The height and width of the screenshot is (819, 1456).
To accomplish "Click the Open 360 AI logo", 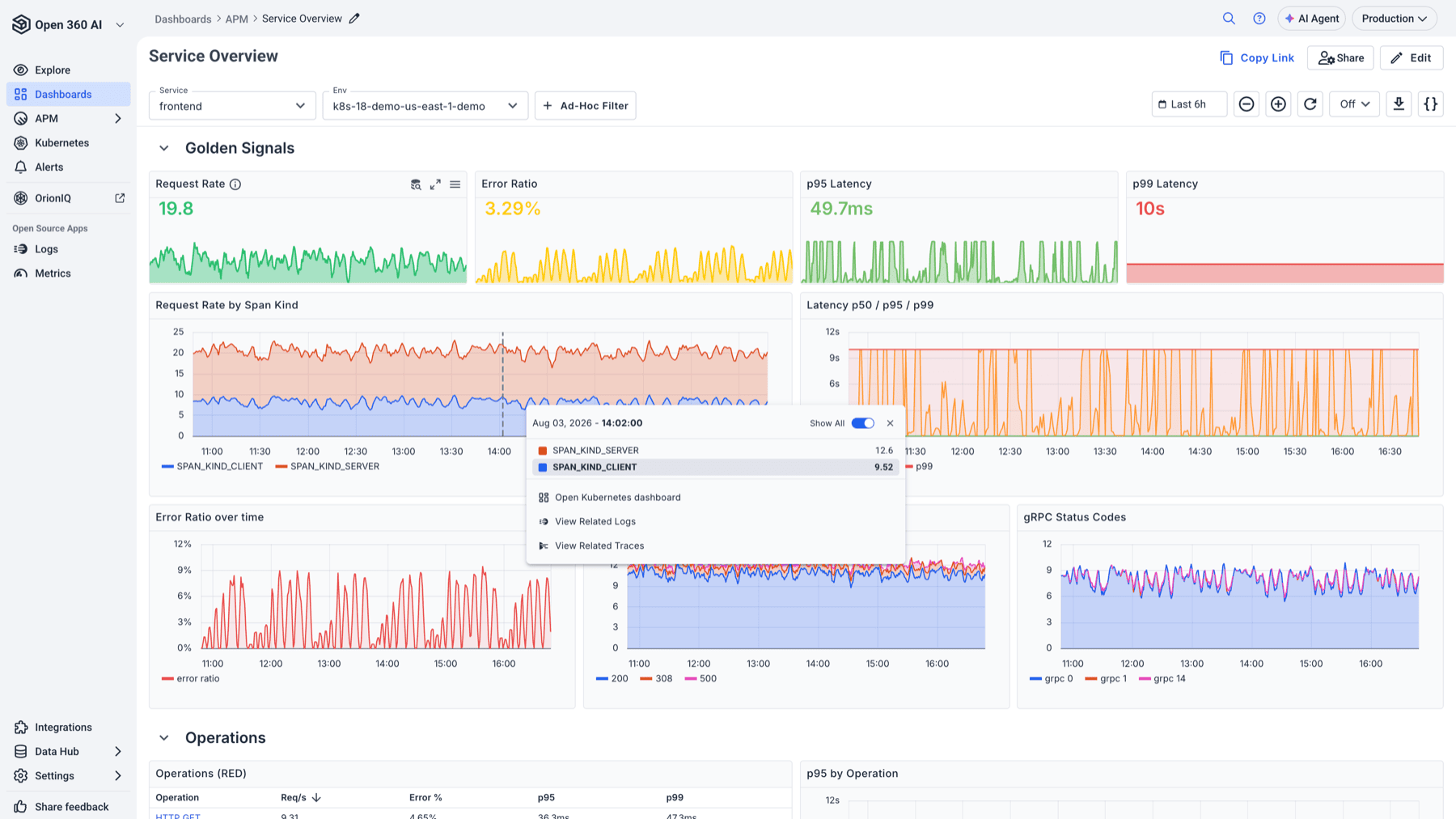I will [x=21, y=24].
